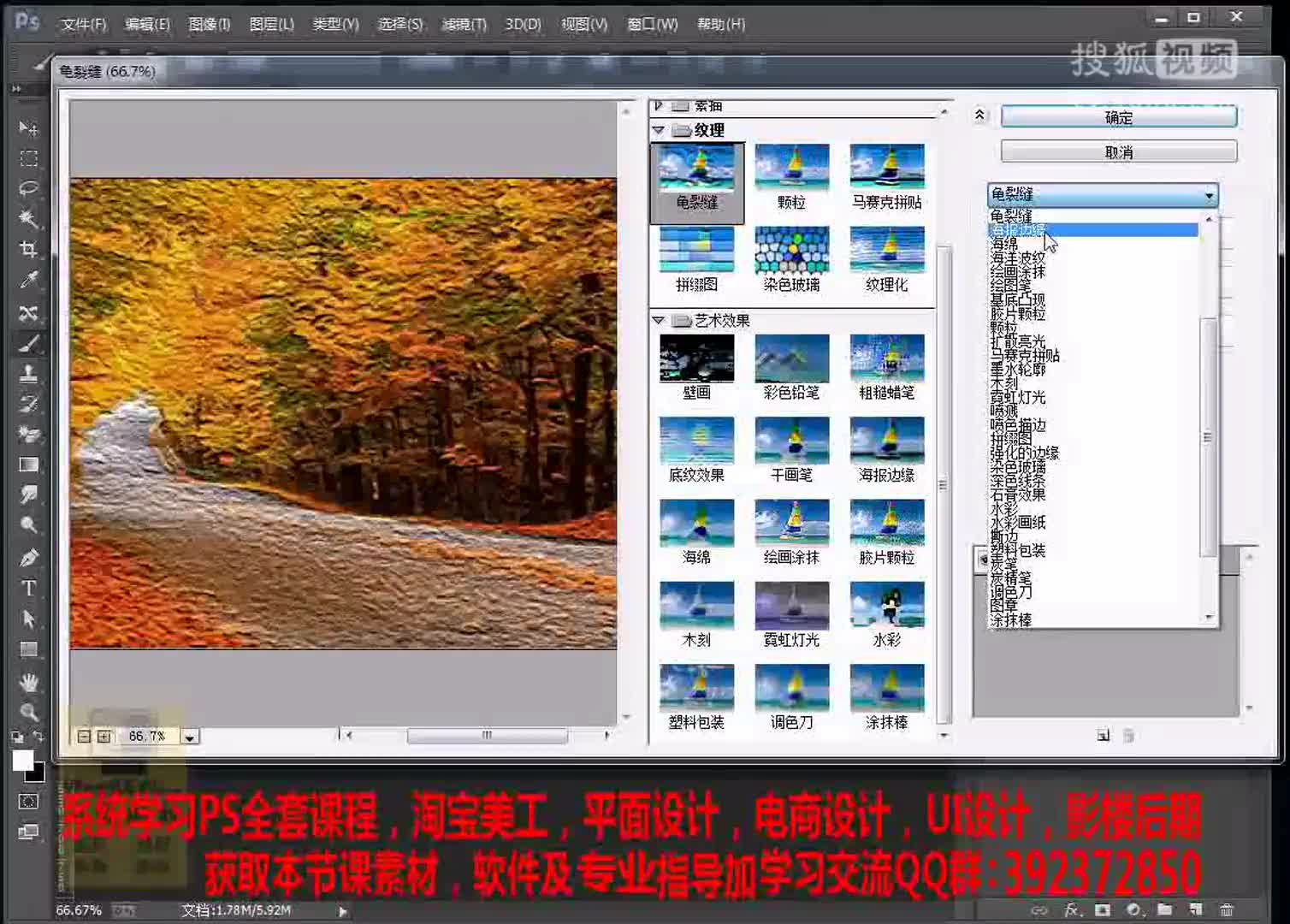Select the Rectangular Marquee tool
Screen dimensions: 1290x924
pyautogui.click(x=28, y=159)
